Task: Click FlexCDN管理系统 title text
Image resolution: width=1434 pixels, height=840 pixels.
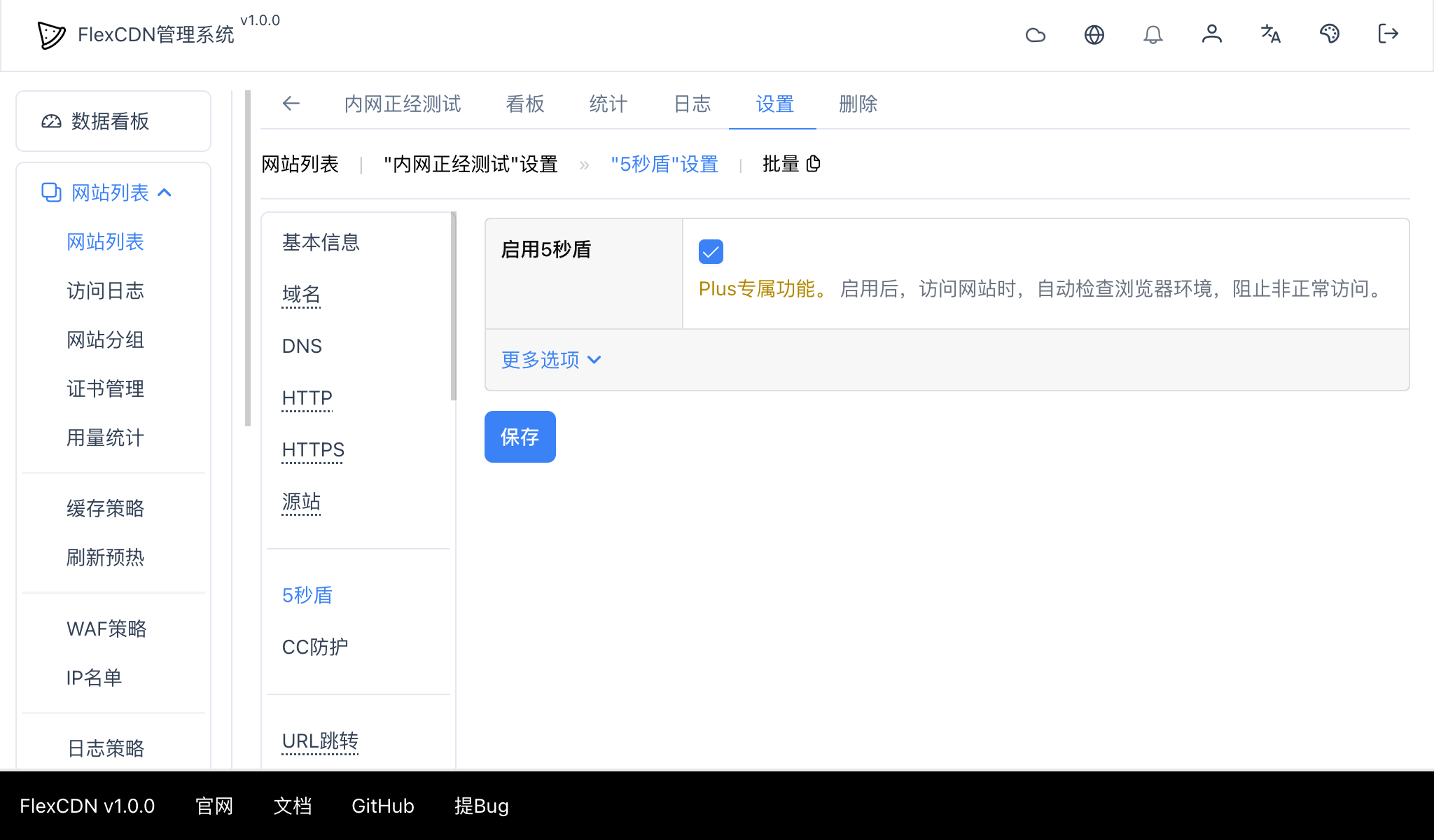Action: click(156, 35)
